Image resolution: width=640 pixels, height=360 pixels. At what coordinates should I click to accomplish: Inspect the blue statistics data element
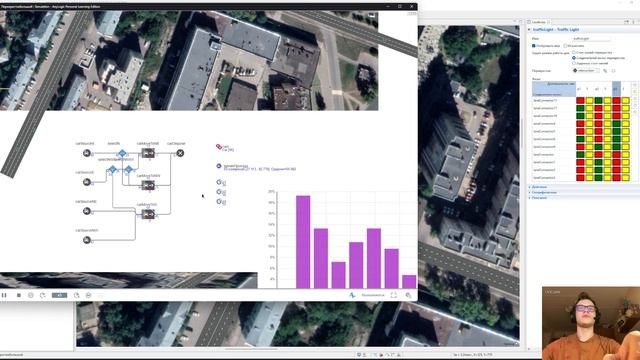(219, 166)
